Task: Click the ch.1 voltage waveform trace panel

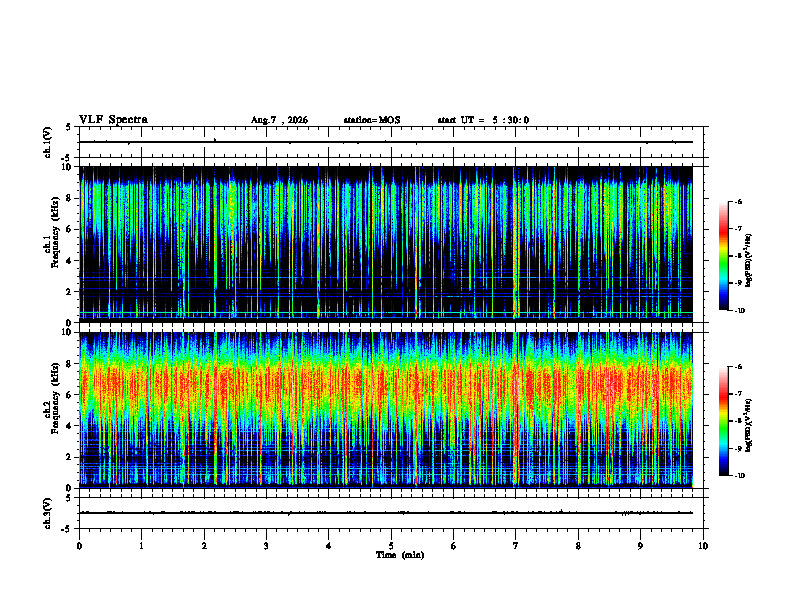Action: 391,142
